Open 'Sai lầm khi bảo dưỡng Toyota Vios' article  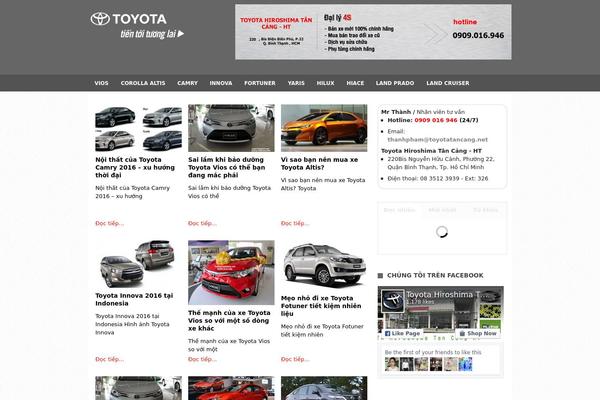click(x=227, y=167)
